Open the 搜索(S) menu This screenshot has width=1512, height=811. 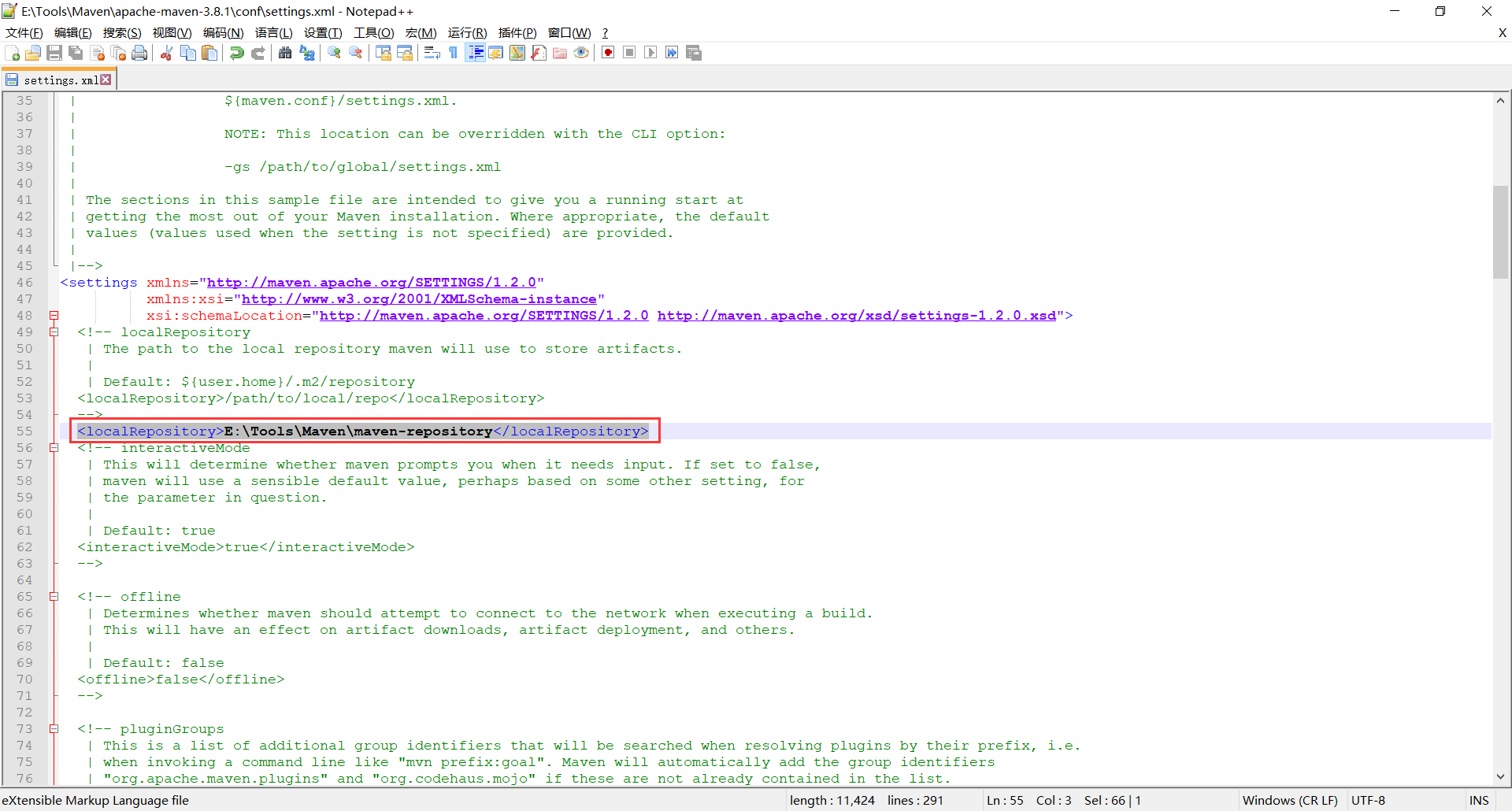click(x=122, y=32)
